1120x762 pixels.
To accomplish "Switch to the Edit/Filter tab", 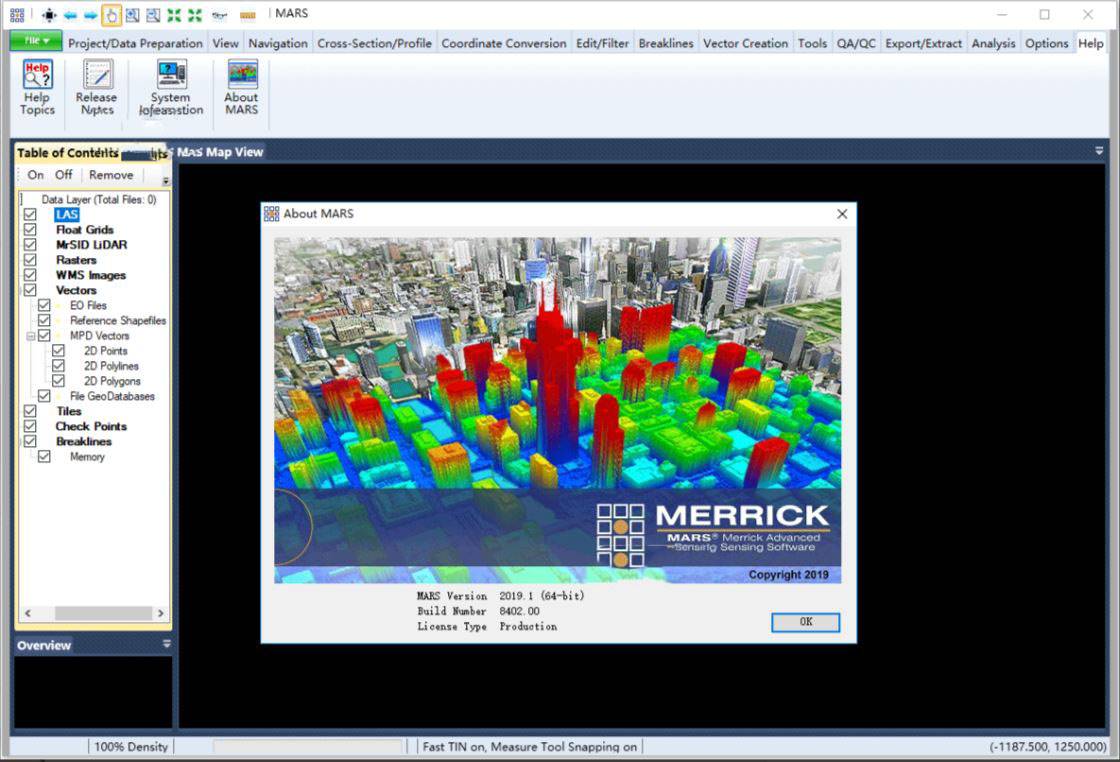I will [602, 44].
